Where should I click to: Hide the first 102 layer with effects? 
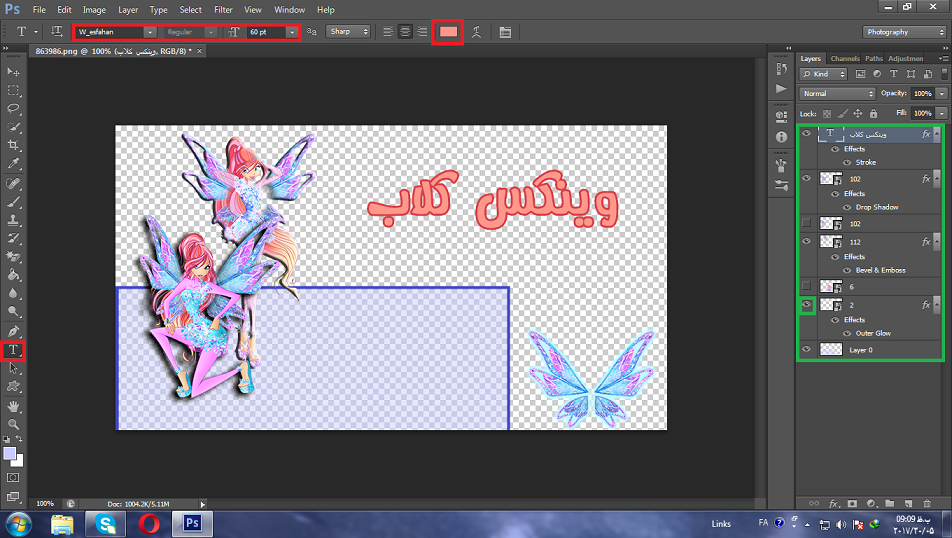pos(806,179)
